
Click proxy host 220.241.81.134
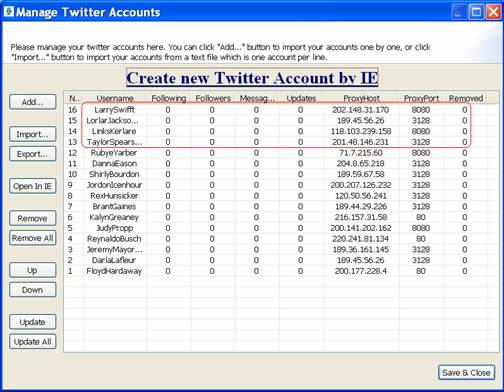coord(360,239)
